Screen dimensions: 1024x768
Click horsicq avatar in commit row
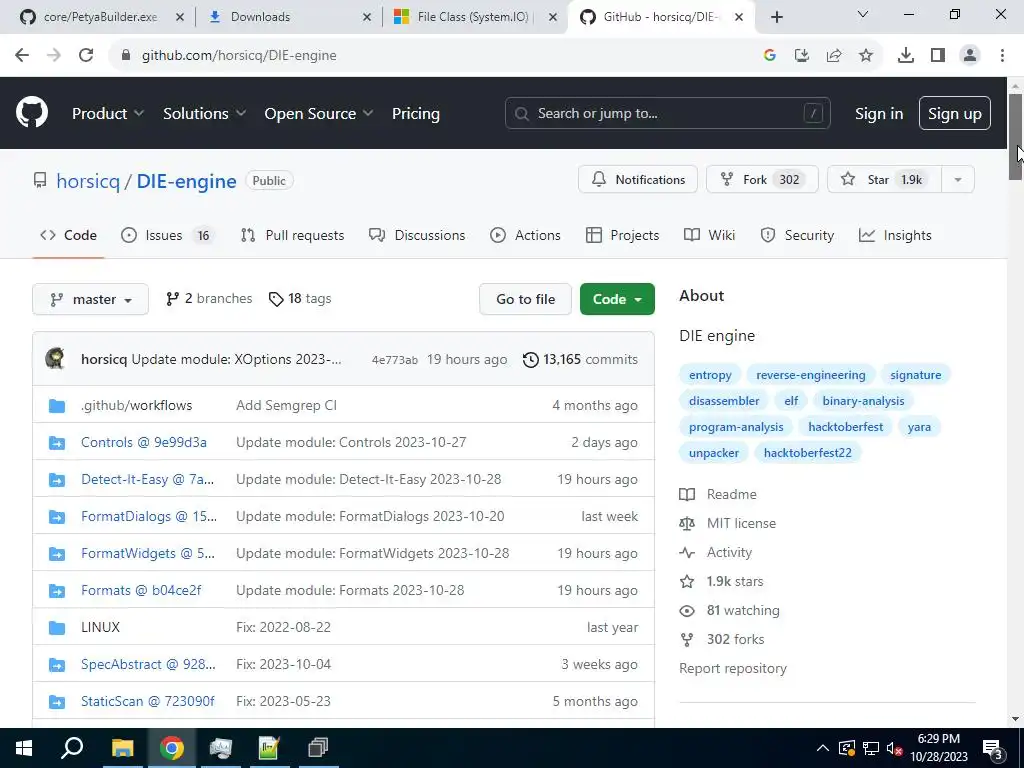pos(55,359)
